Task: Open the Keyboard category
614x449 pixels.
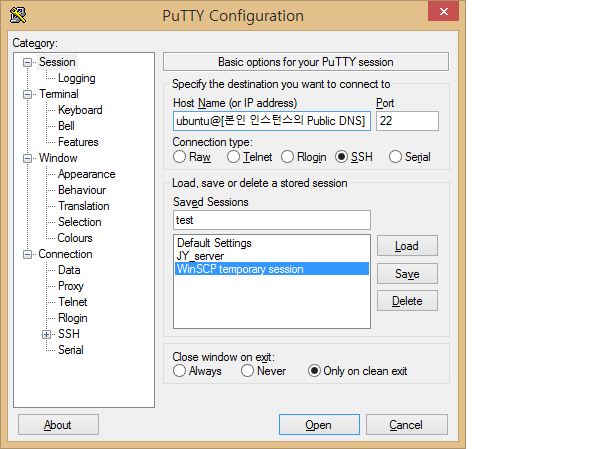Action: tap(80, 110)
